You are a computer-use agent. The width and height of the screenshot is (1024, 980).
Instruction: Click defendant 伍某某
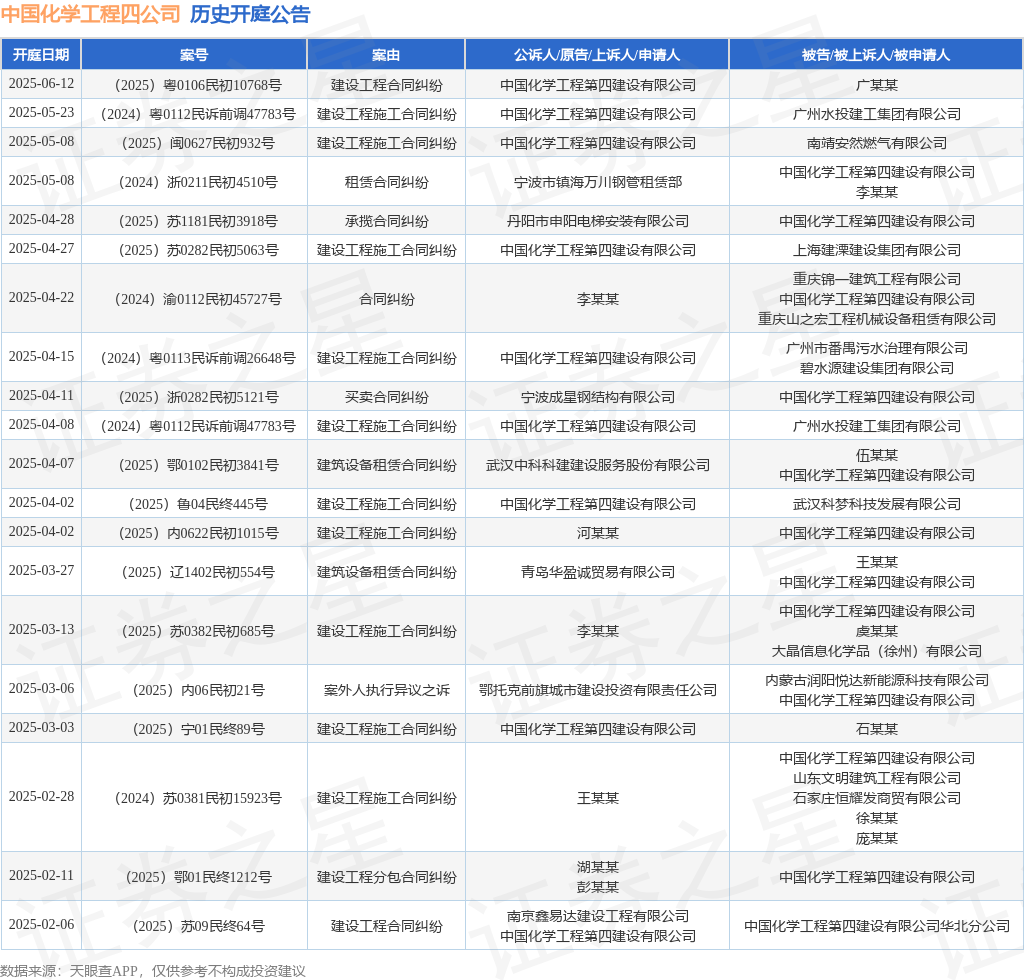click(876, 456)
